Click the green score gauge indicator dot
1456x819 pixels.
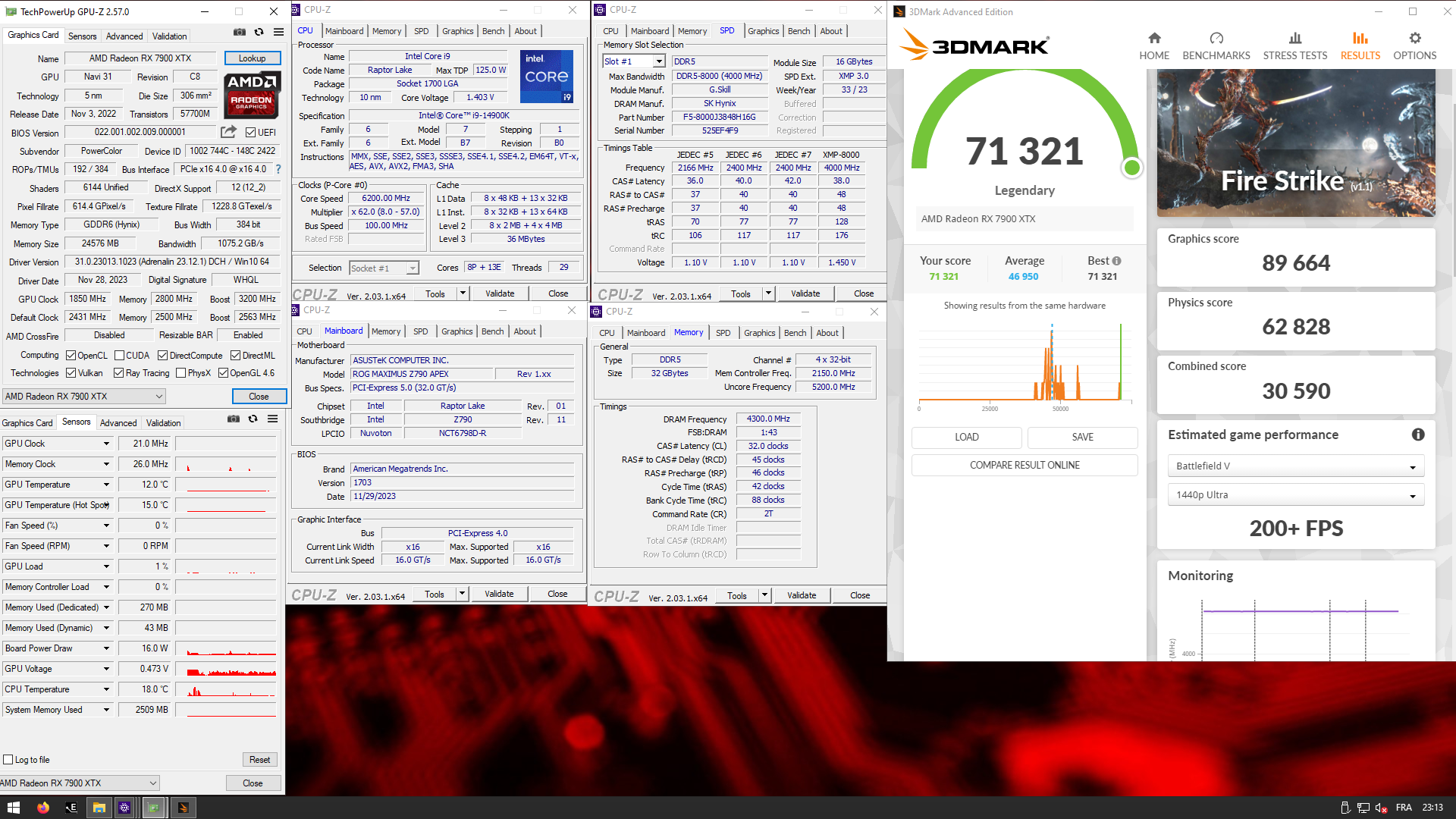coord(1131,168)
